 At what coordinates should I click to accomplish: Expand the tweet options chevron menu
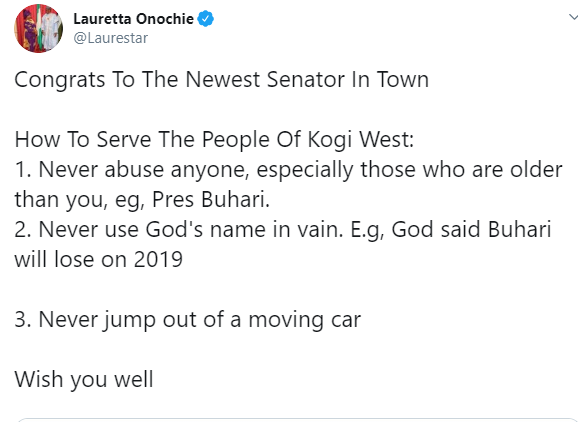pos(573,17)
